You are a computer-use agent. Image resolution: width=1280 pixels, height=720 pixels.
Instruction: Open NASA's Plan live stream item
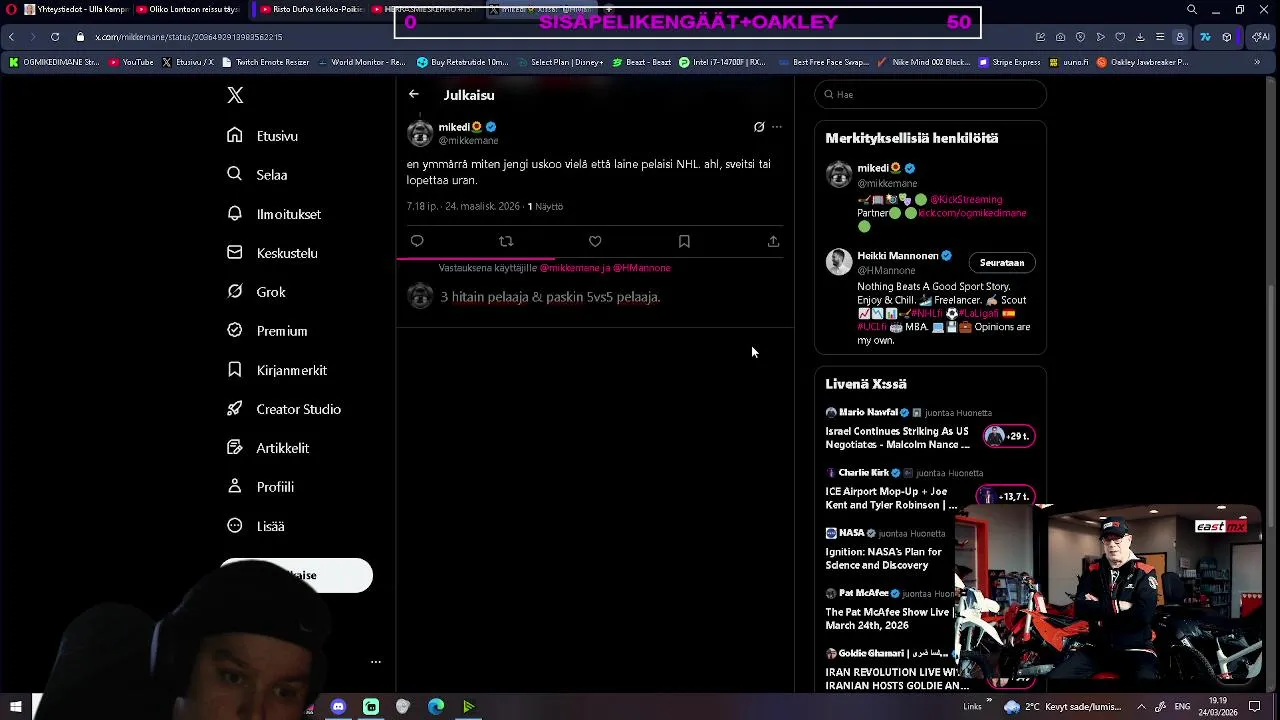pyautogui.click(x=884, y=558)
